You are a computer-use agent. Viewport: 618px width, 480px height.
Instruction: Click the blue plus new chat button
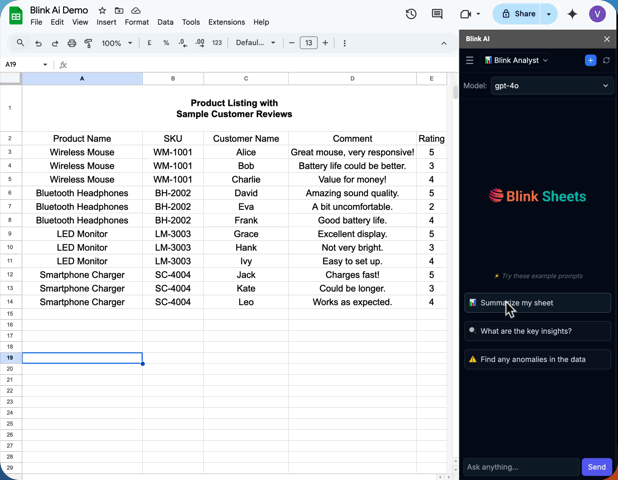[590, 61]
